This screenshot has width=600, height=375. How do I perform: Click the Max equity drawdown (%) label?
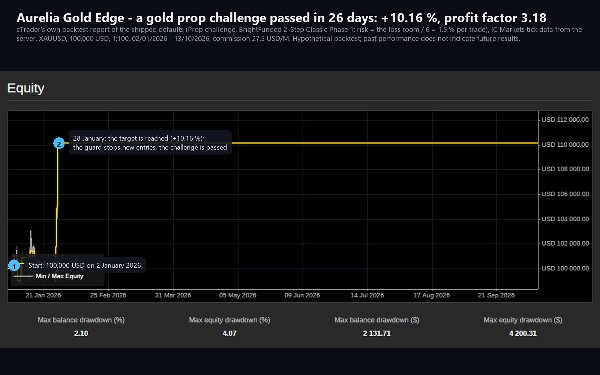230,320
